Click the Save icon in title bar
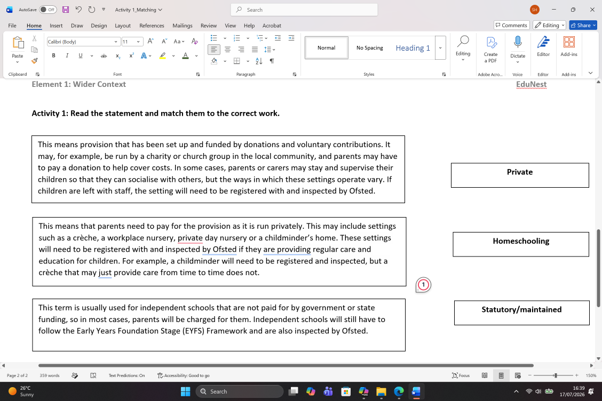The image size is (602, 401). 66,10
